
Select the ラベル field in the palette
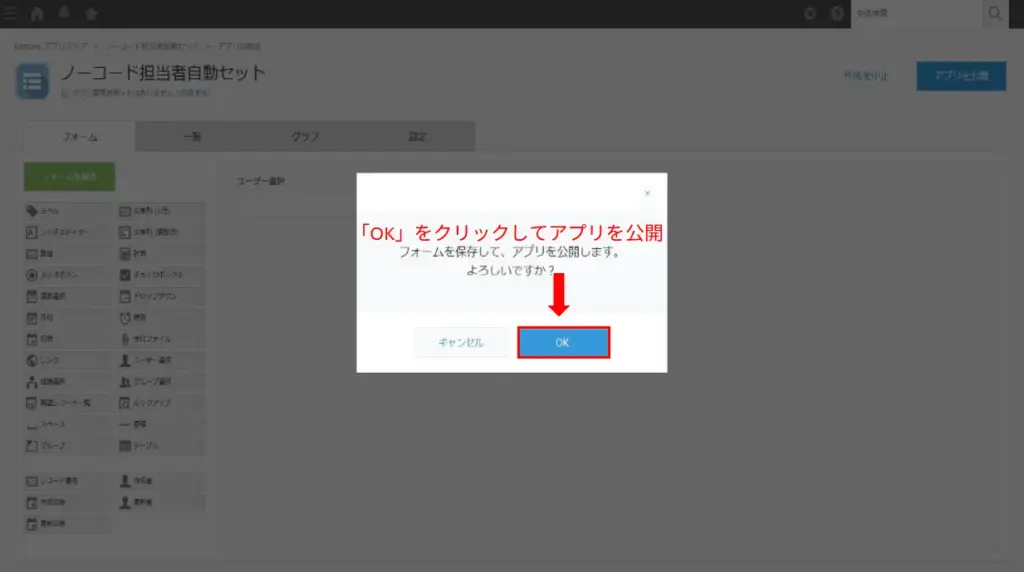[x=68, y=211]
